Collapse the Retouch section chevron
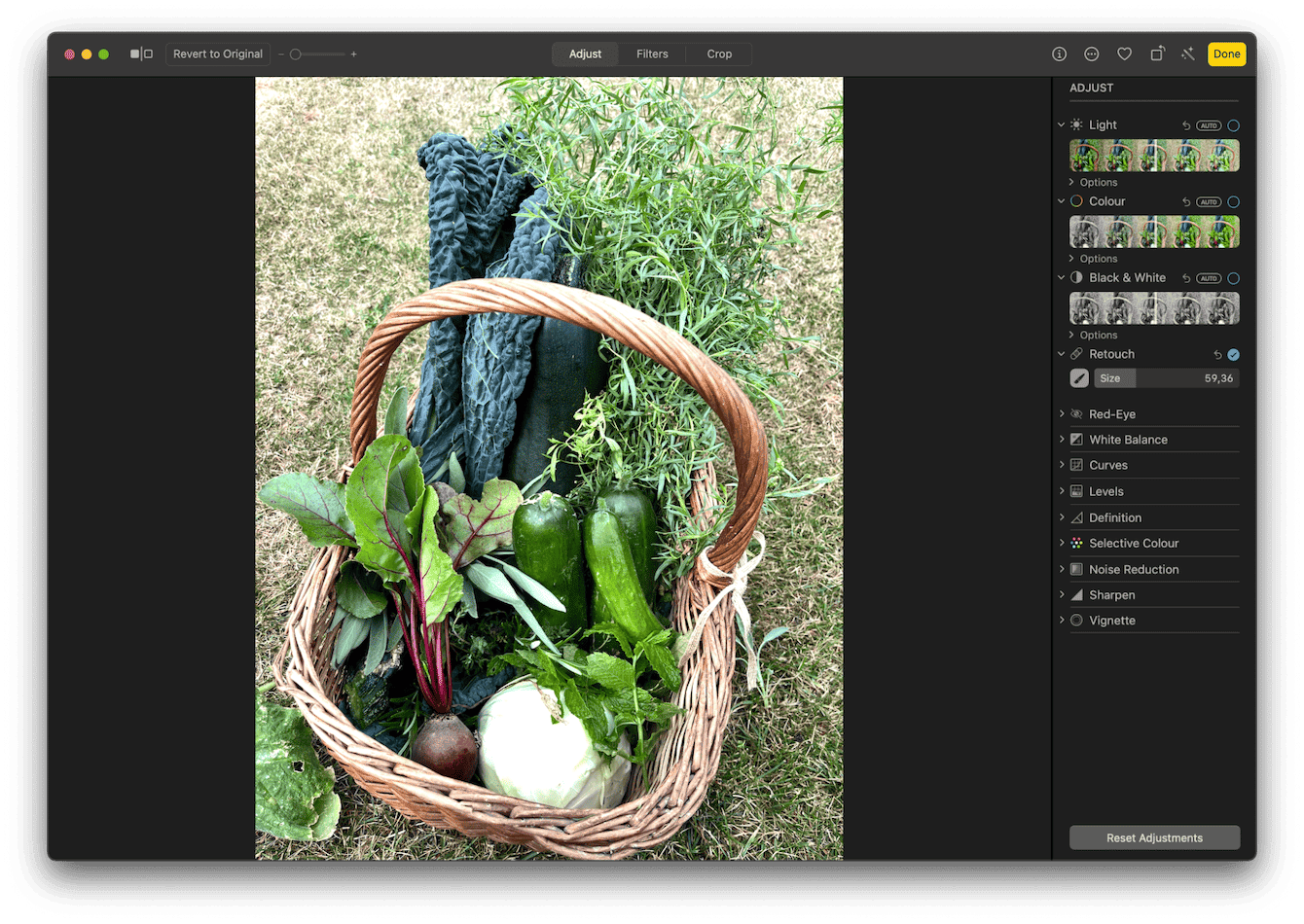Viewport: 1304px width, 924px height. (1061, 354)
